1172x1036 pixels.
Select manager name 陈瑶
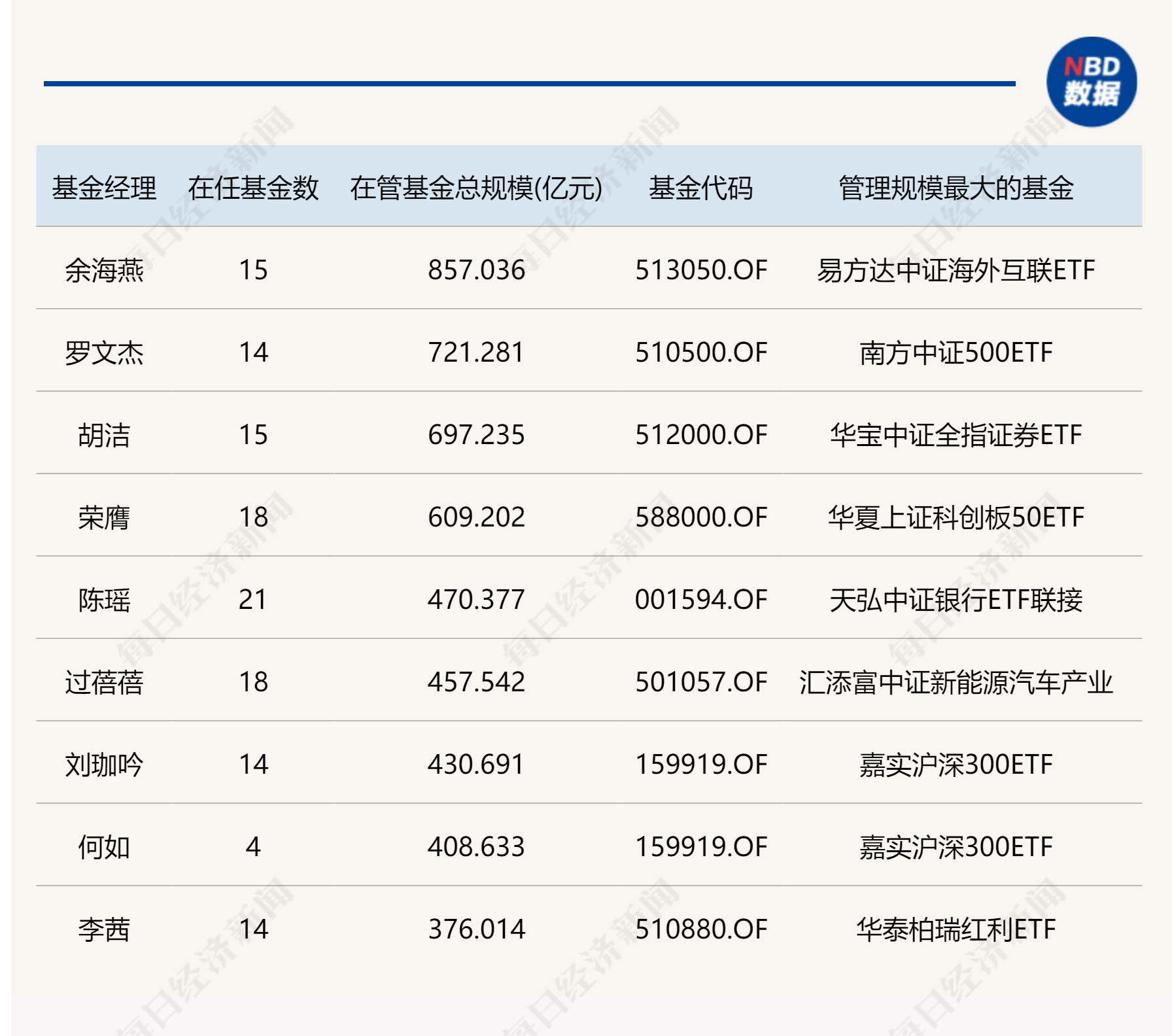[x=104, y=600]
